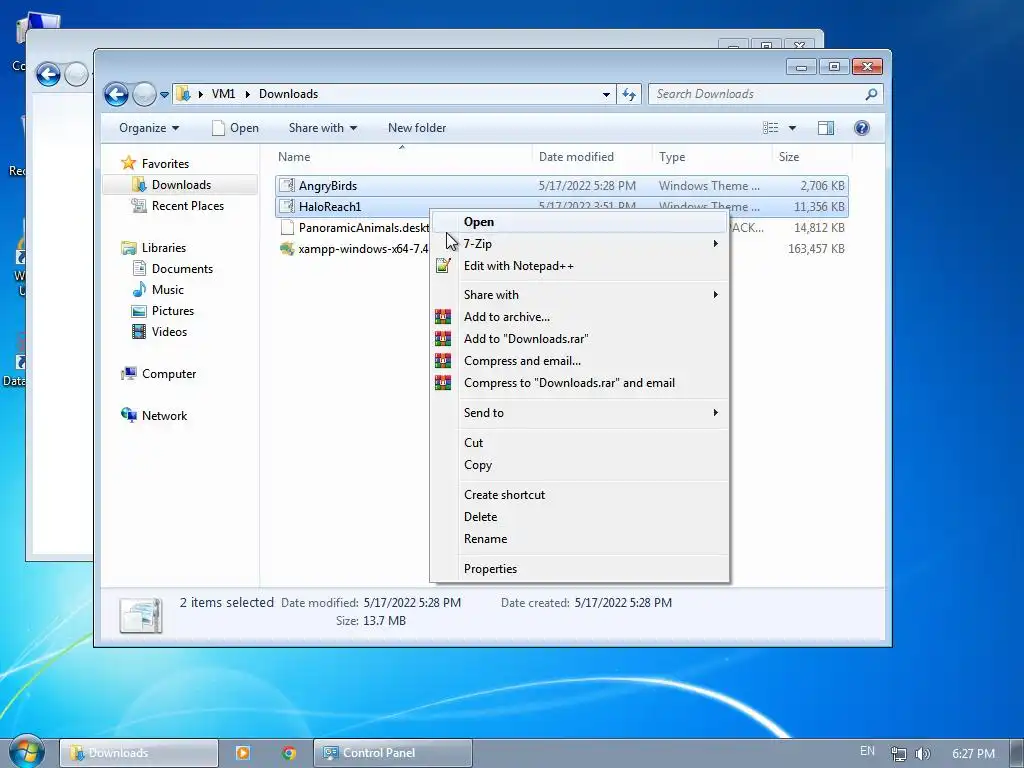Open the Windows Start button
This screenshot has height=768, width=1024.
coord(26,752)
